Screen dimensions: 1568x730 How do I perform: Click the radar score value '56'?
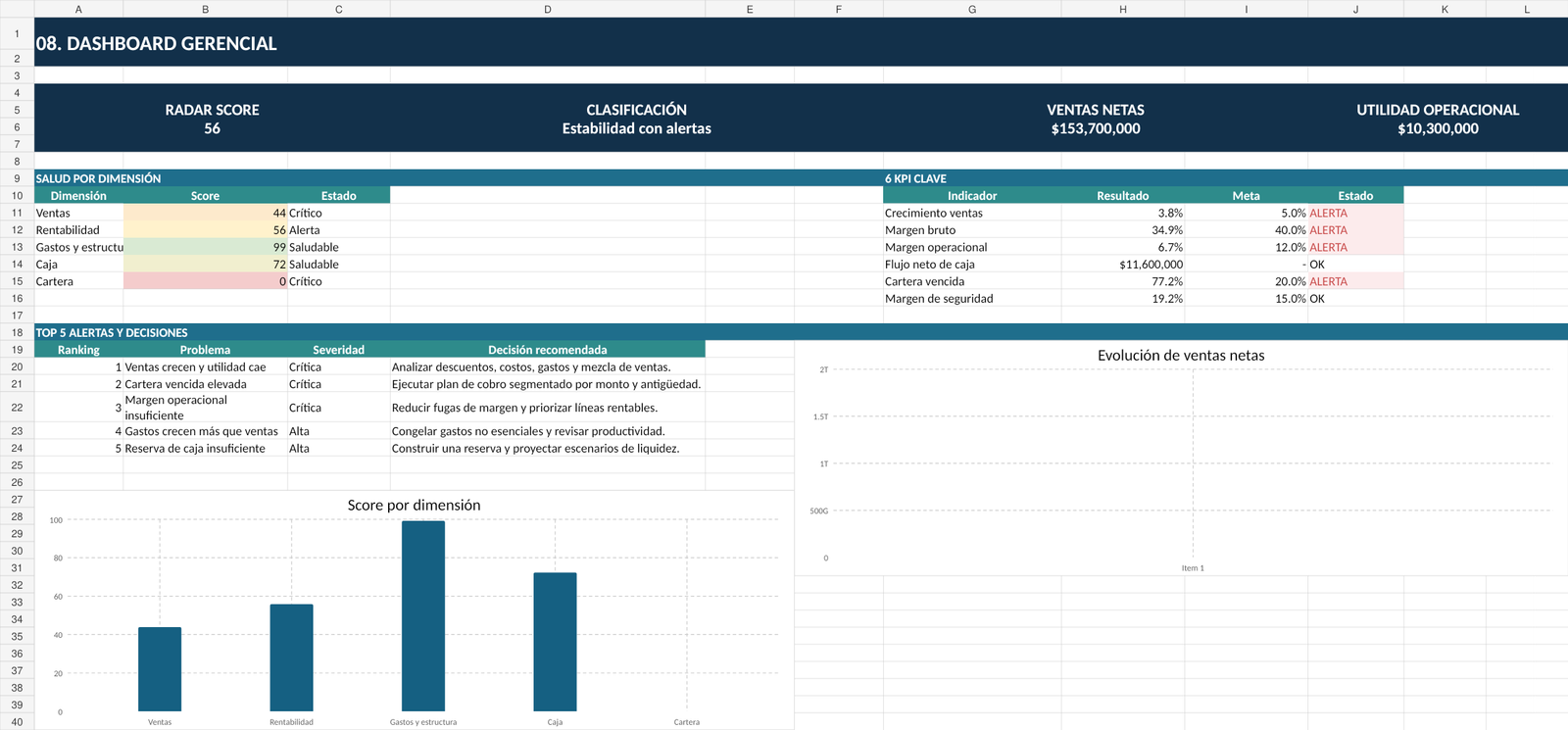212,128
